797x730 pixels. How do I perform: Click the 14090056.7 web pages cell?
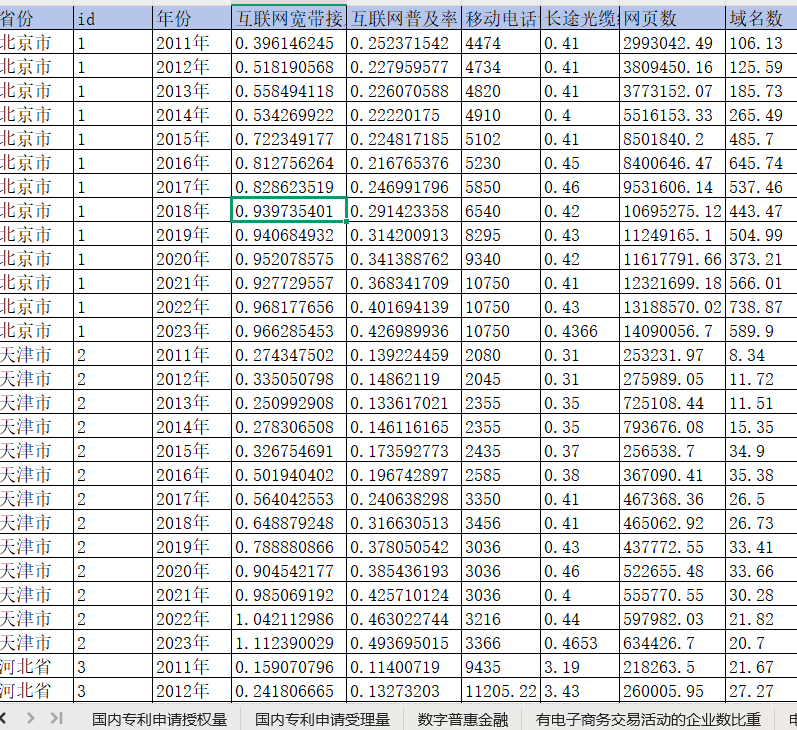672,330
